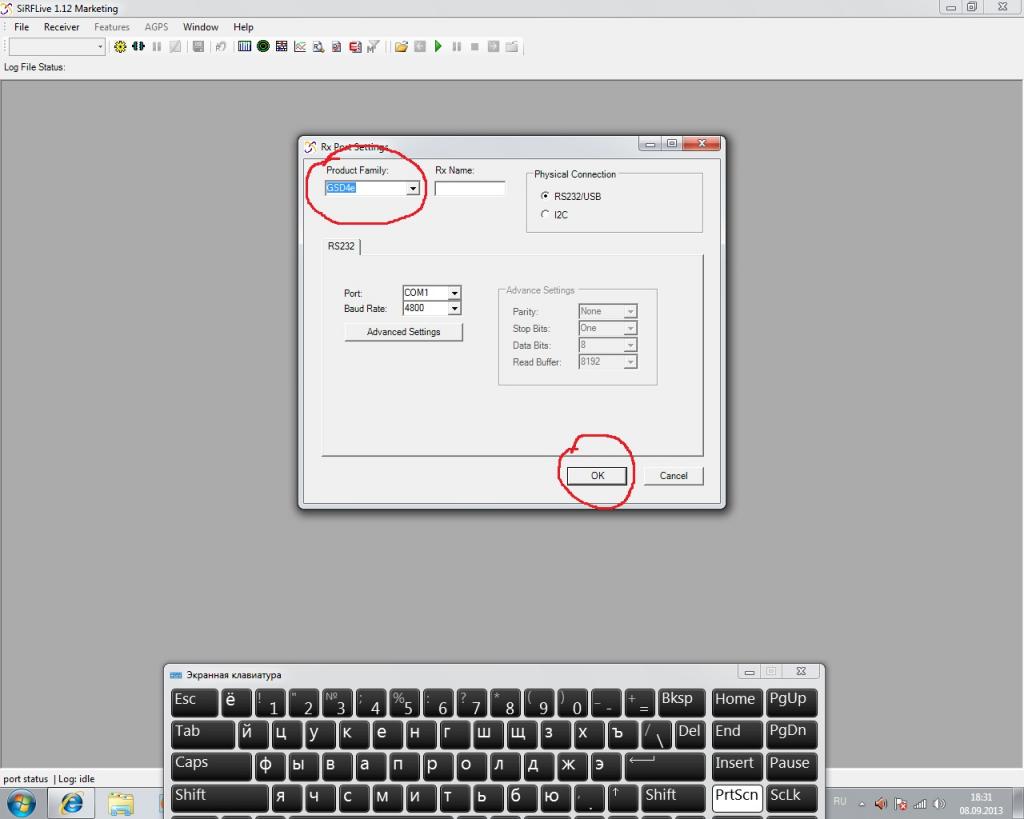
Task: Click the connect receiver icon beside the gear
Action: (x=138, y=47)
